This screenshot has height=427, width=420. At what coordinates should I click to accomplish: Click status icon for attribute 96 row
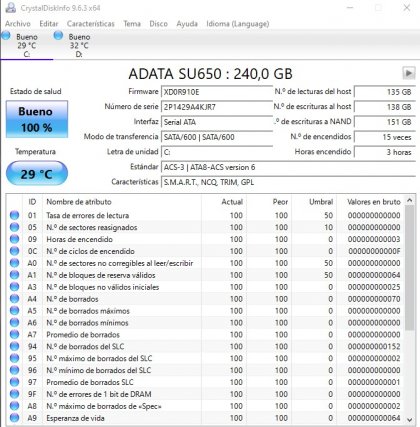pyautogui.click(x=14, y=370)
